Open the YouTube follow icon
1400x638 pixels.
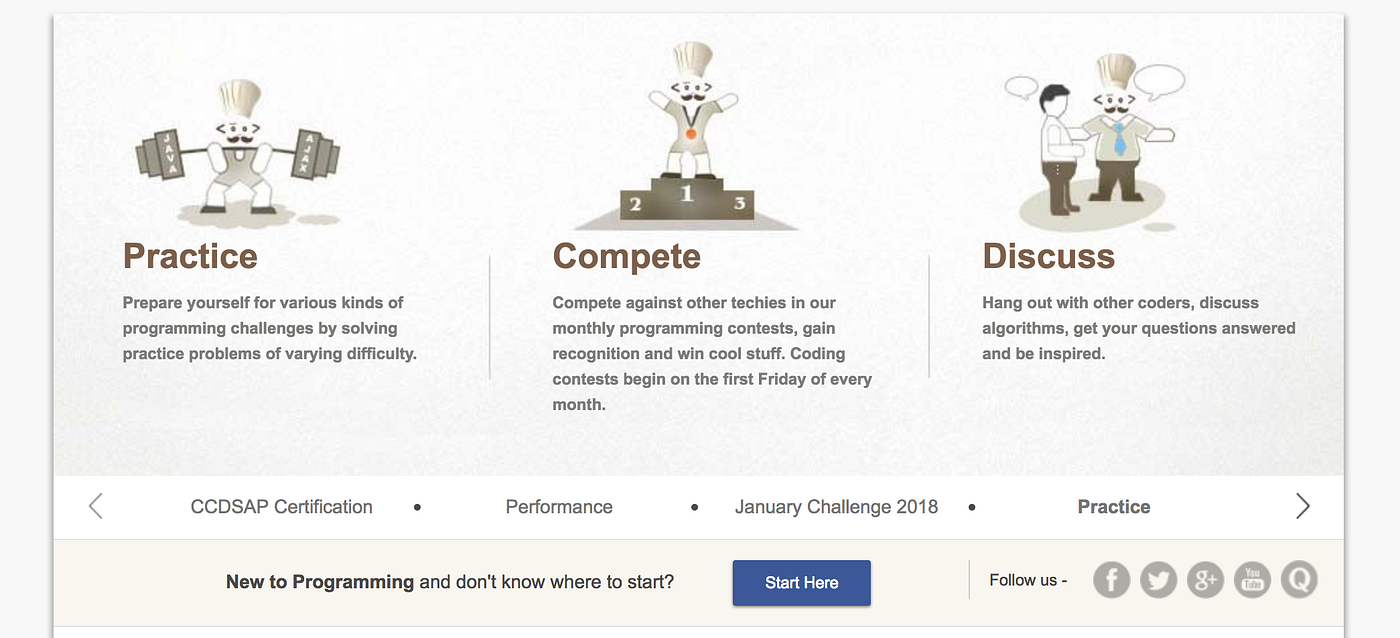tap(1252, 579)
